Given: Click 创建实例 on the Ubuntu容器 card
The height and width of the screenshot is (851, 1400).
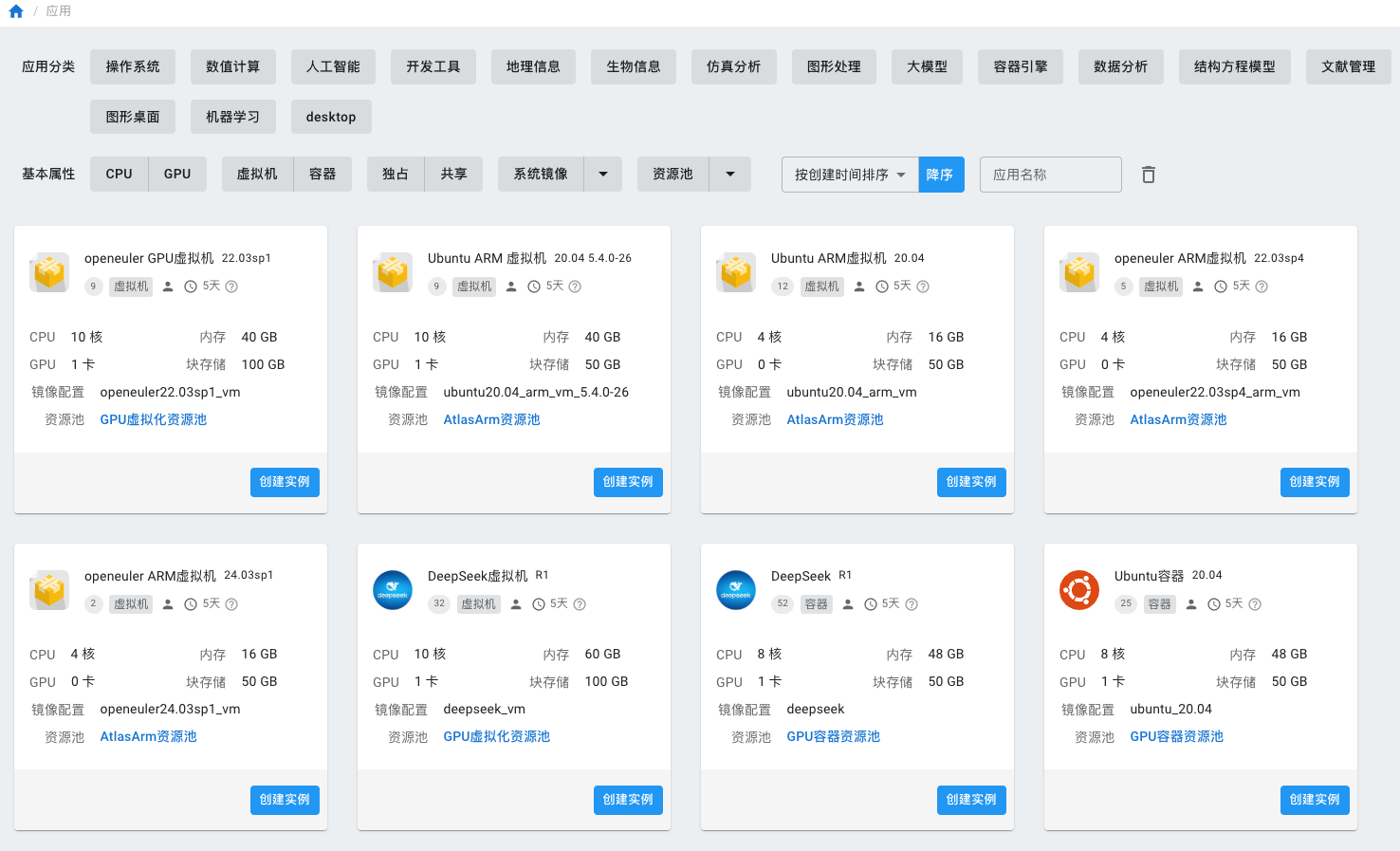Looking at the screenshot, I should coord(1314,800).
